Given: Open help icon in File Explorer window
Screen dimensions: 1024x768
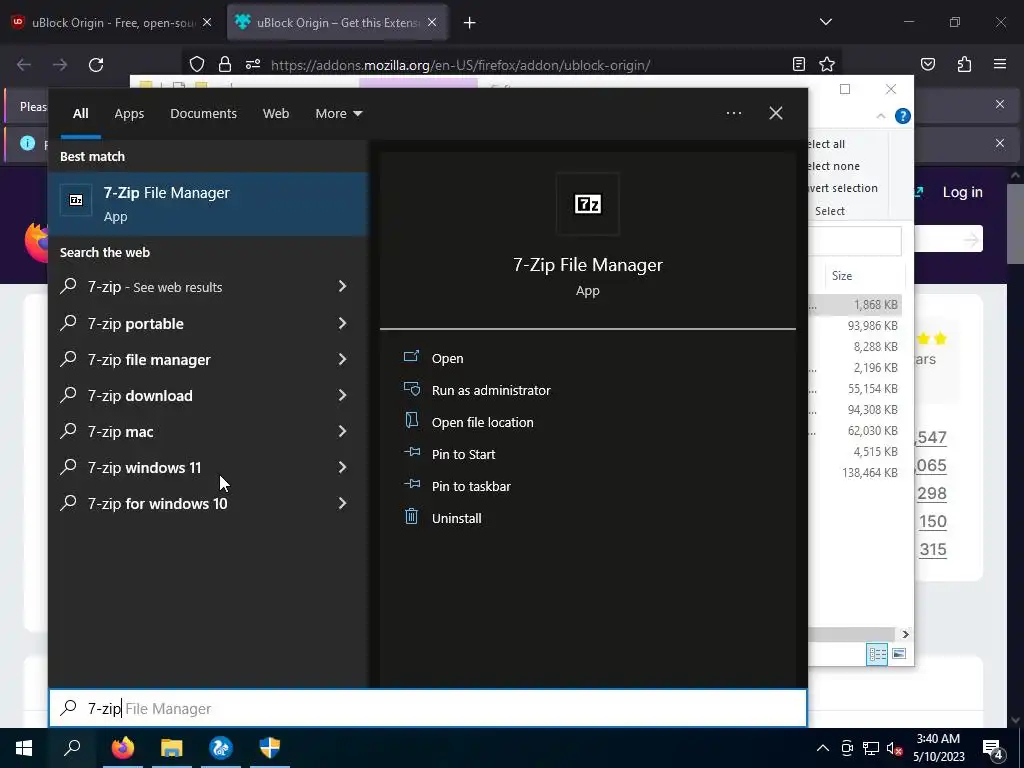Looking at the screenshot, I should 903,116.
